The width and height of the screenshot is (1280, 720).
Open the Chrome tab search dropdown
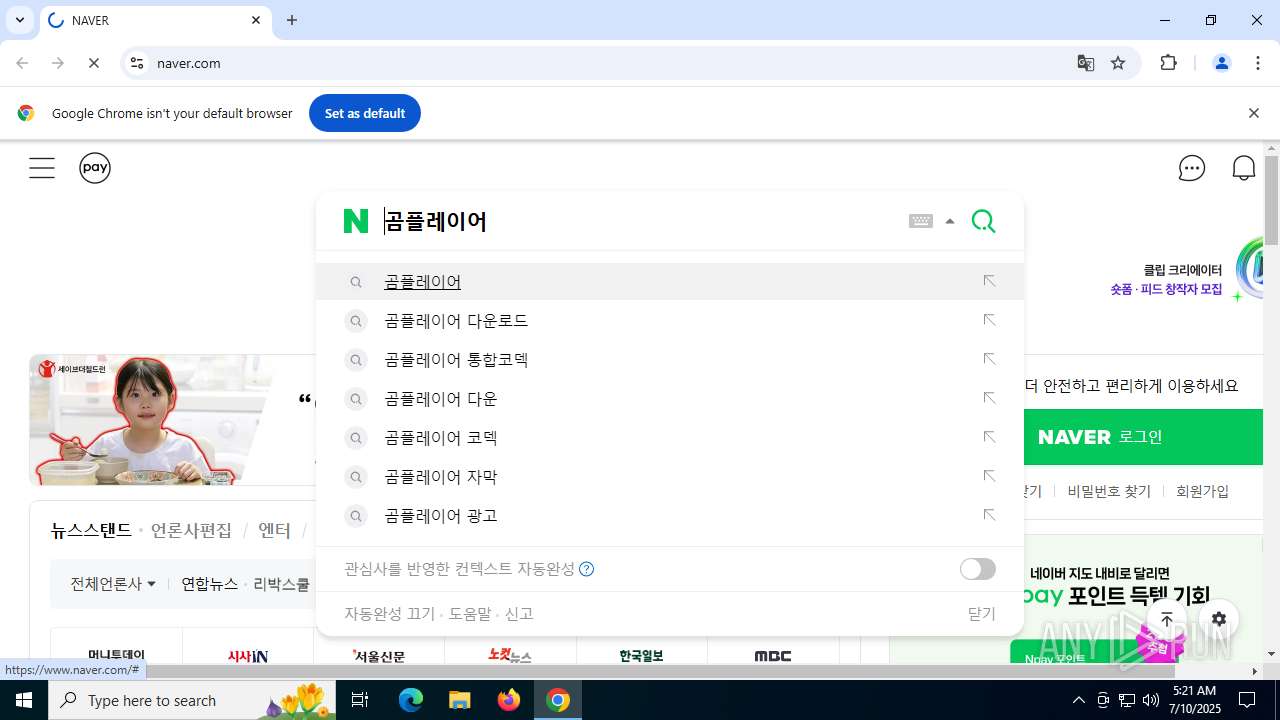19,20
